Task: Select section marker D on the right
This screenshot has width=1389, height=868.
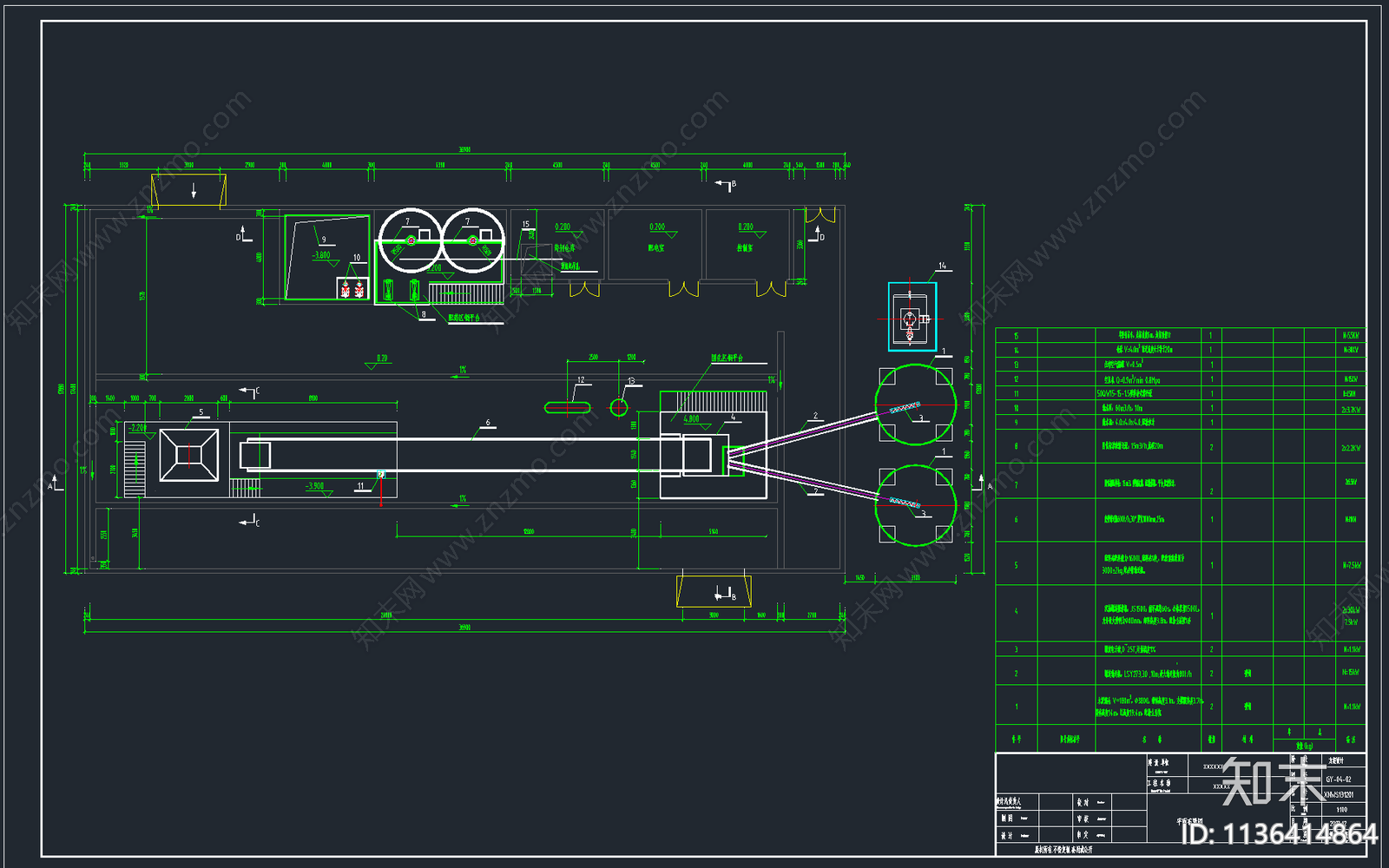Action: click(818, 234)
